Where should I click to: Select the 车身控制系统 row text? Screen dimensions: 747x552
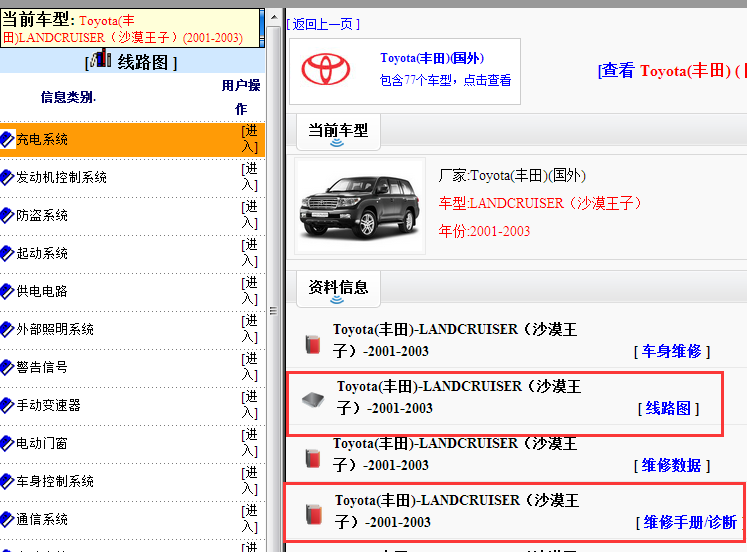pyautogui.click(x=55, y=481)
